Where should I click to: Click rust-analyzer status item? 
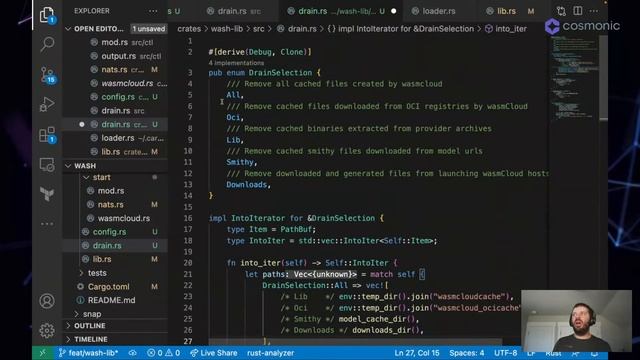(270, 353)
